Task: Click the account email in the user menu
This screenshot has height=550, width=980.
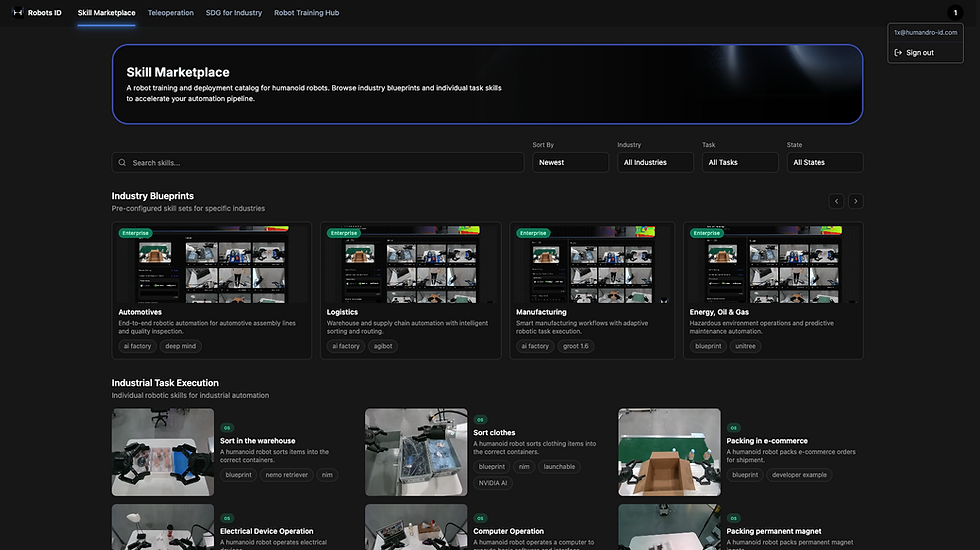Action: 926,32
